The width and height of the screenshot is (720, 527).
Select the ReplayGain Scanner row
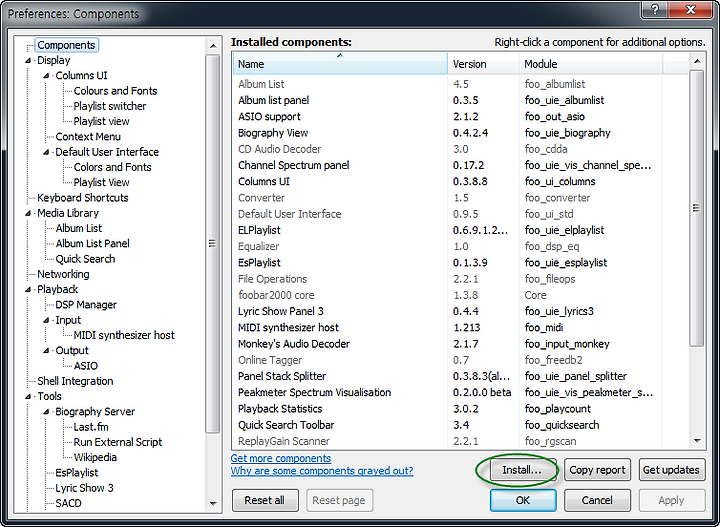pyautogui.click(x=461, y=441)
